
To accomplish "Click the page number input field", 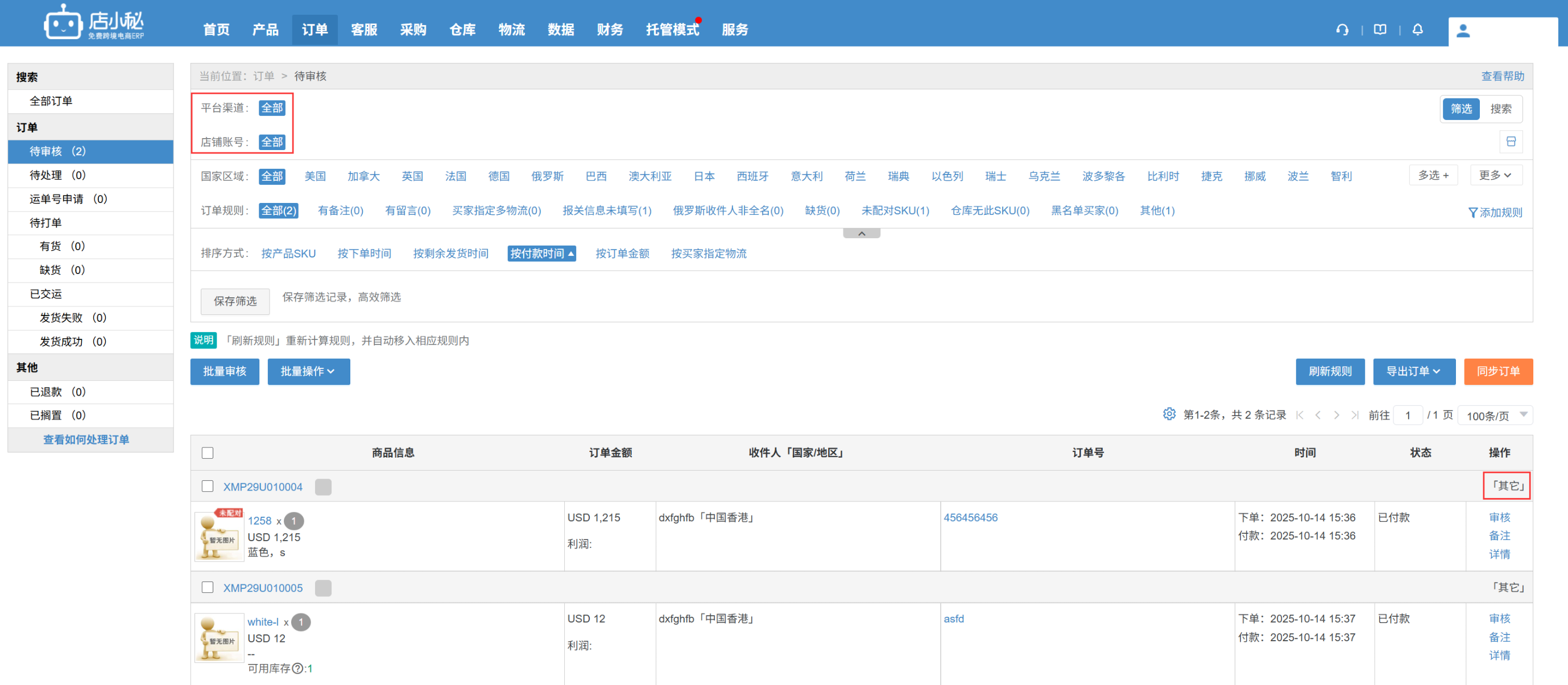I will pyautogui.click(x=1408, y=415).
